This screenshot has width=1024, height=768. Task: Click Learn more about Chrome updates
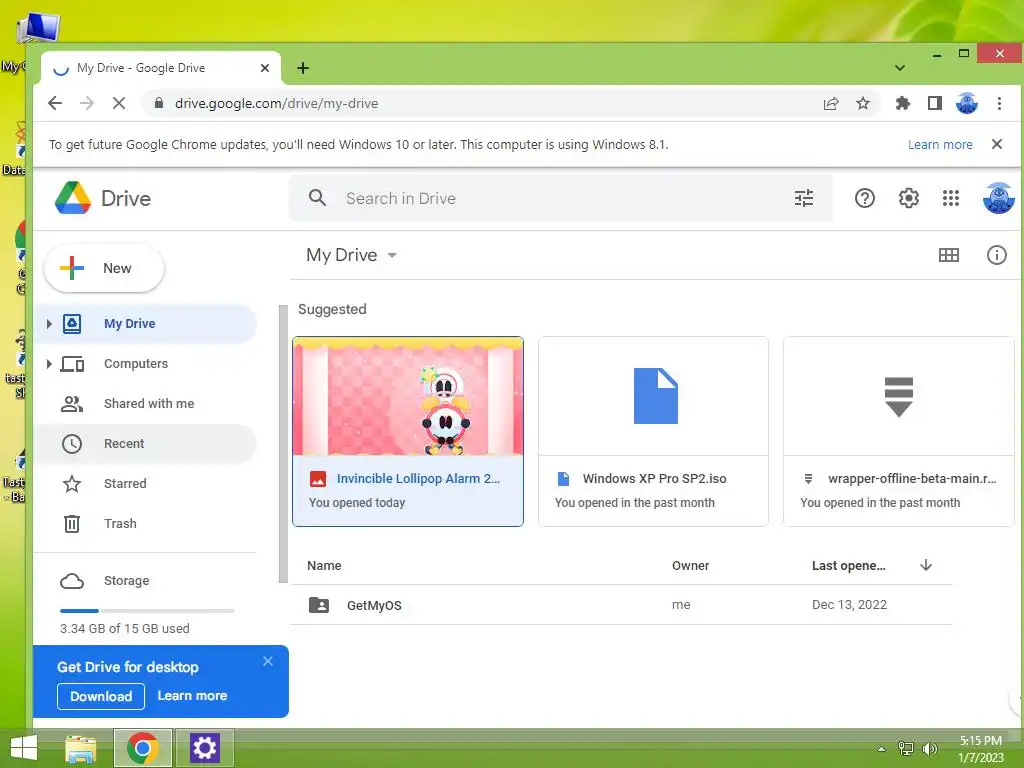[x=940, y=144]
